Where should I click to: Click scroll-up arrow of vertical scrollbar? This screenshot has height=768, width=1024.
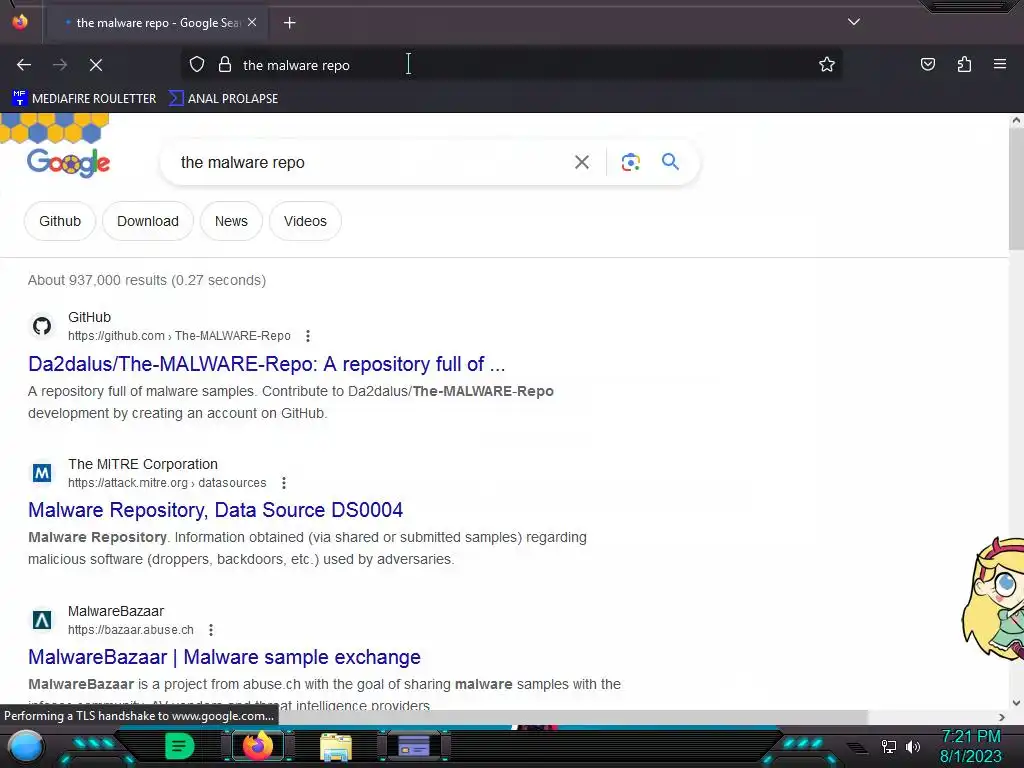pyautogui.click(x=1016, y=120)
